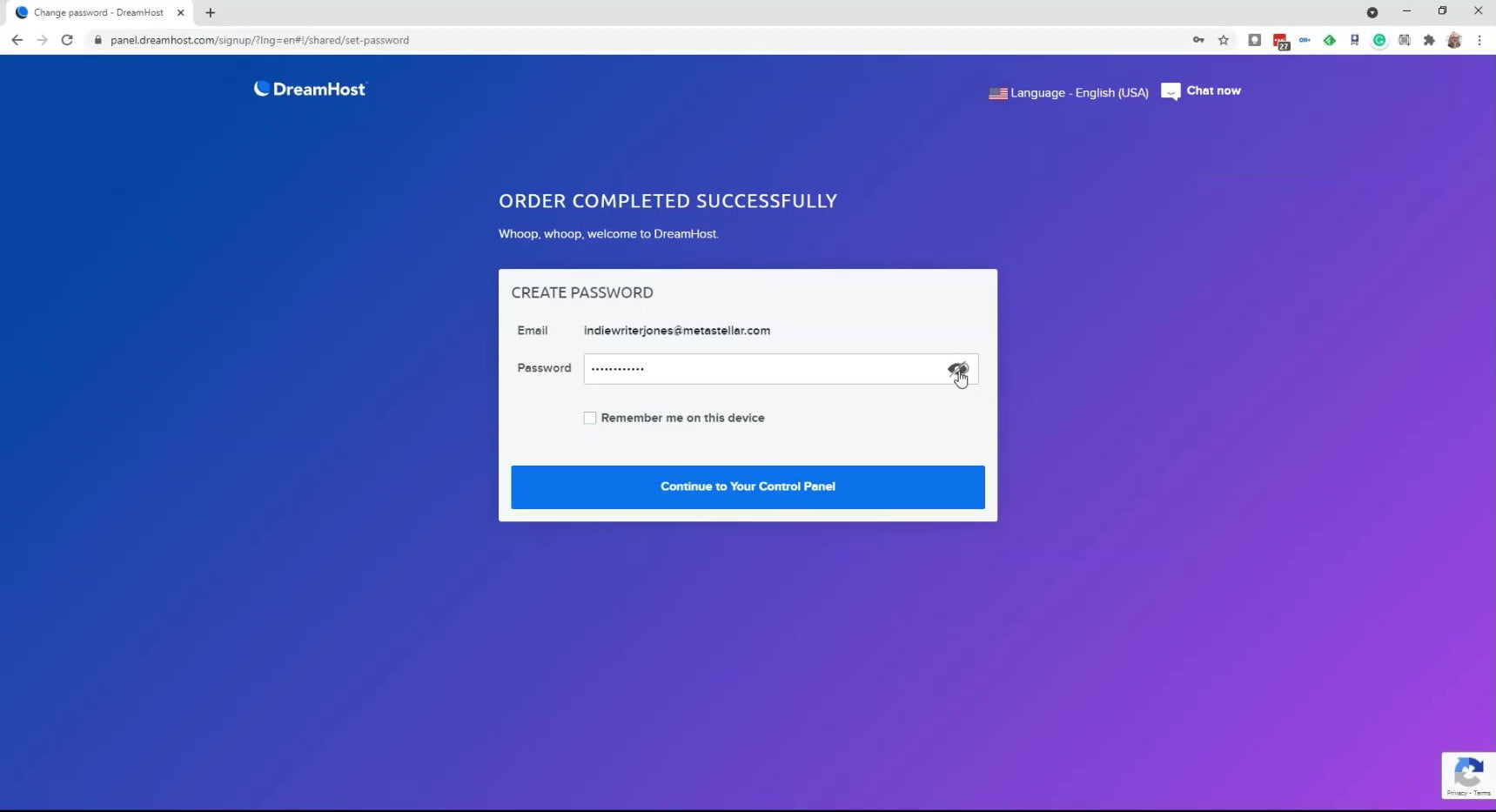Open red calendar extension with 27 badge
Image resolution: width=1496 pixels, height=812 pixels.
(x=1280, y=41)
